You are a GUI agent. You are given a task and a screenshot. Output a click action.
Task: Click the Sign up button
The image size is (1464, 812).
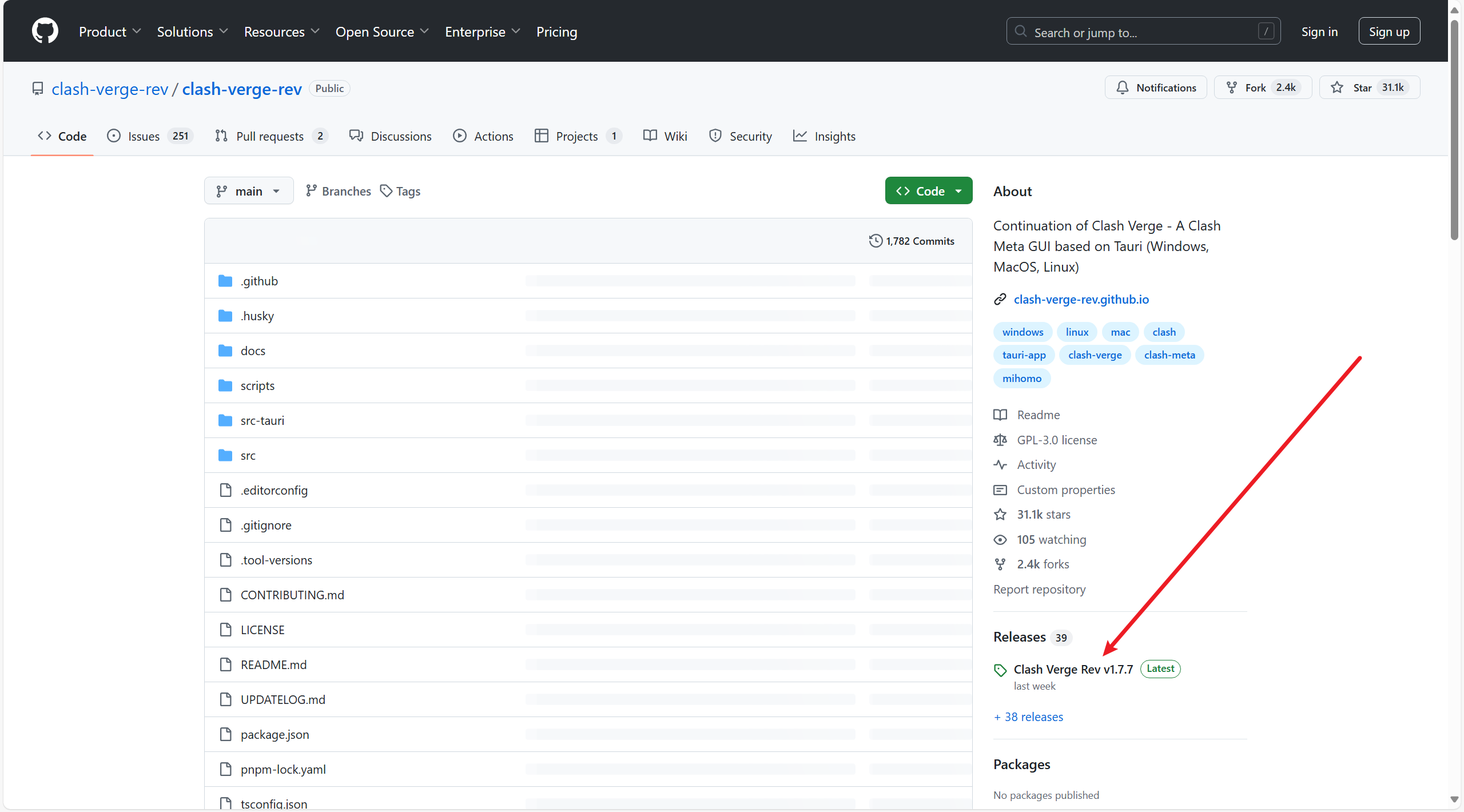[x=1389, y=32]
